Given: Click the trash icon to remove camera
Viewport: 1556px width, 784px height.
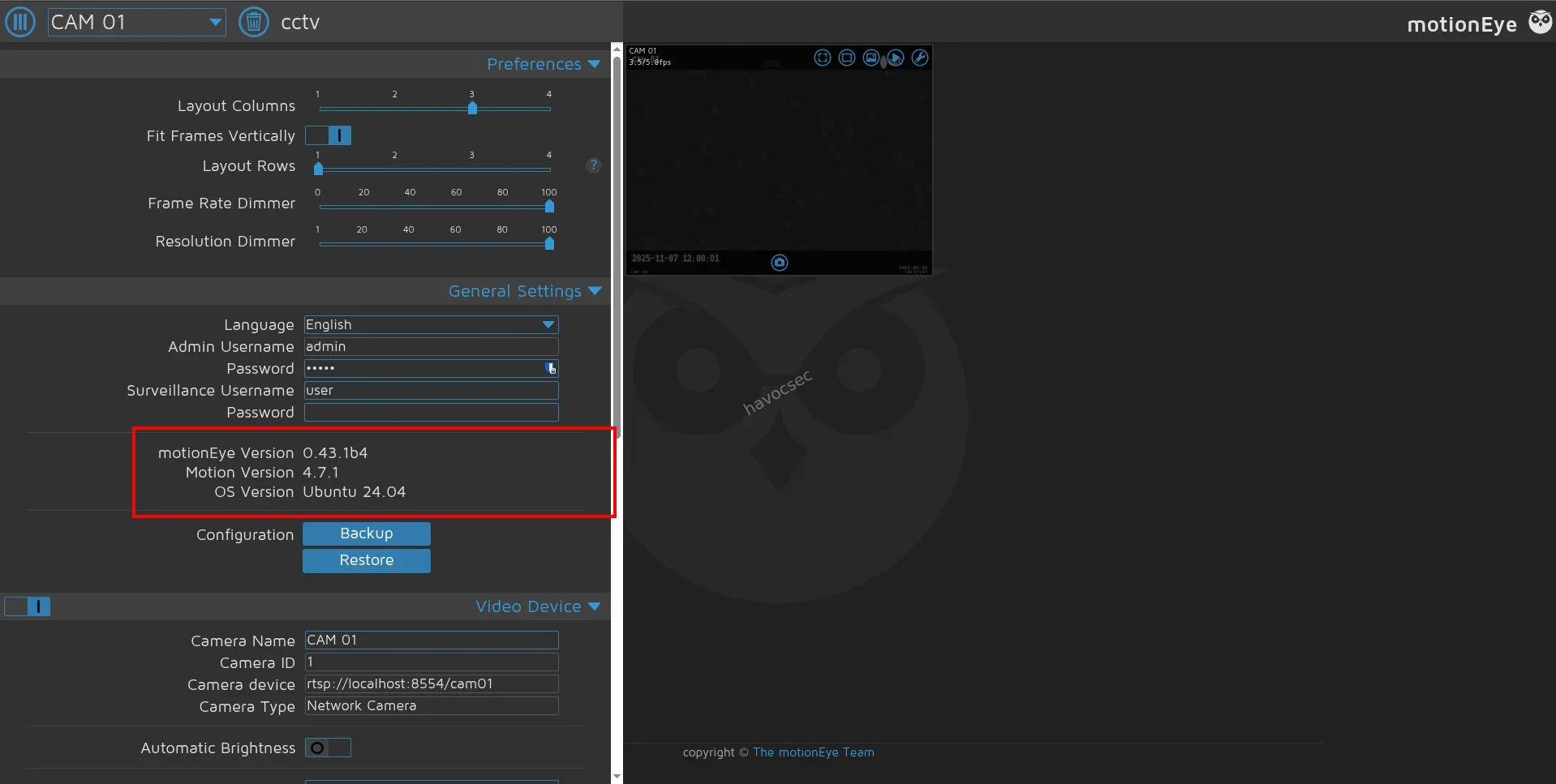Looking at the screenshot, I should coord(254,22).
